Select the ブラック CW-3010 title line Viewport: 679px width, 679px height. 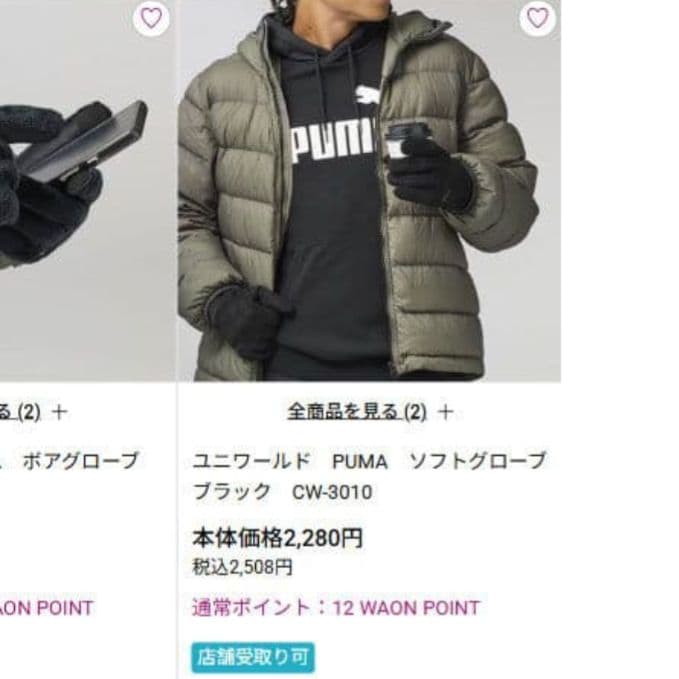coord(282,492)
